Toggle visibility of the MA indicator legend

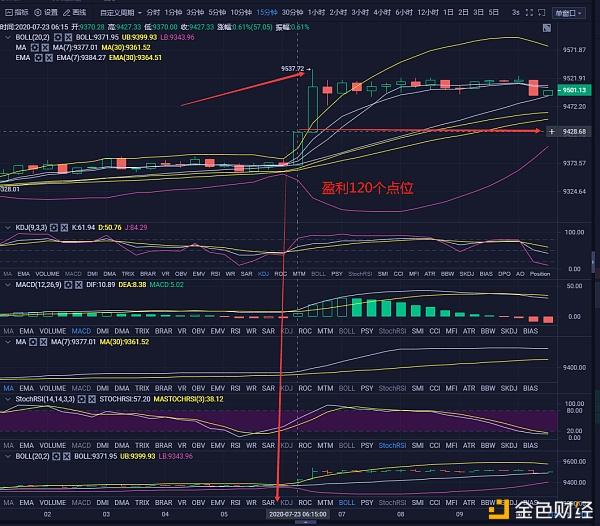tap(33, 46)
